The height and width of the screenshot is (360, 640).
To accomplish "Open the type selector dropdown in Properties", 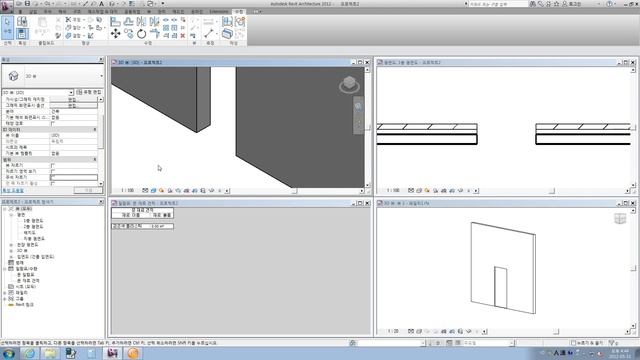I will point(101,76).
